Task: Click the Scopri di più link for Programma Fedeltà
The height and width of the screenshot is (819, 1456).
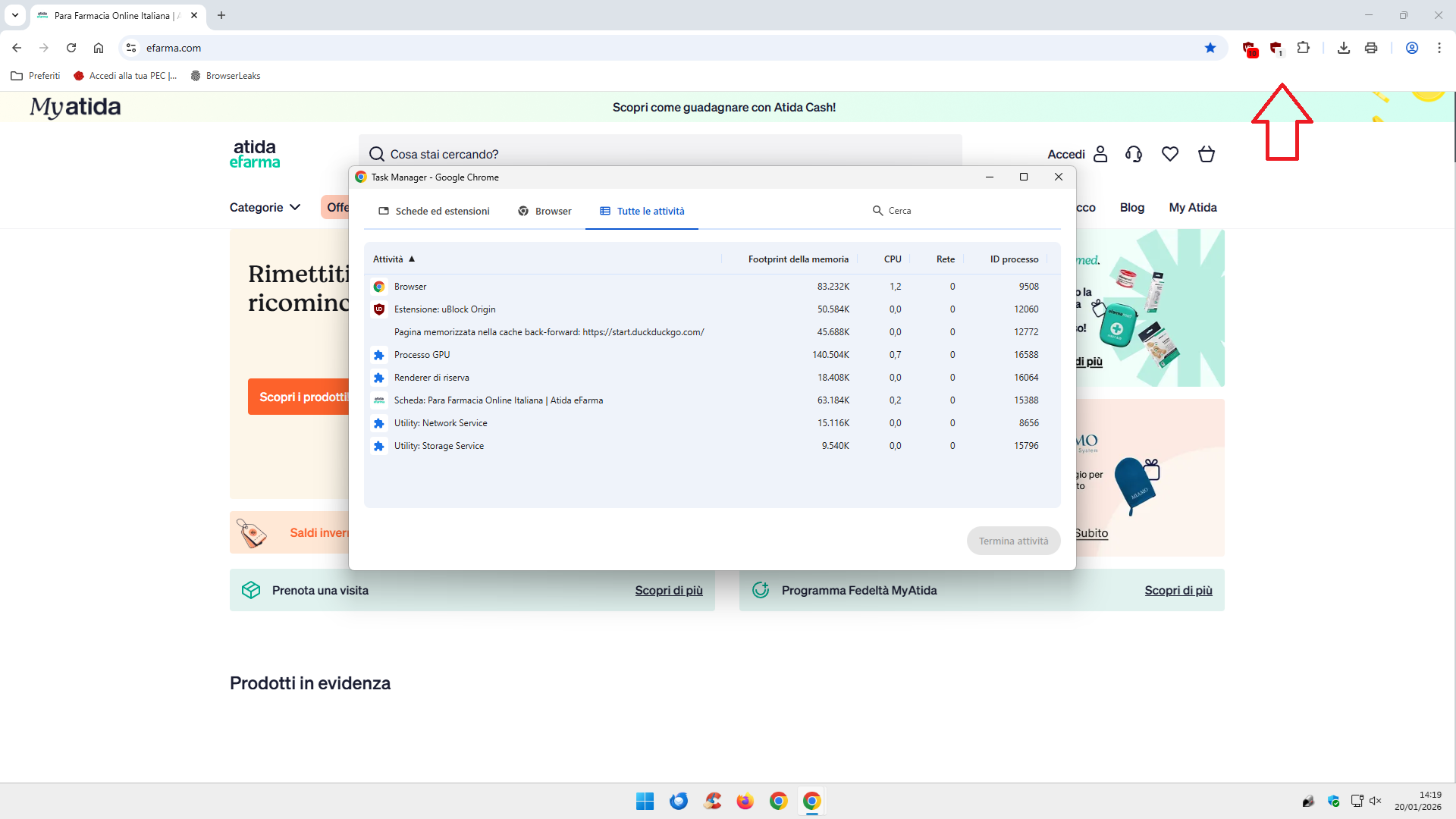Action: [1178, 590]
